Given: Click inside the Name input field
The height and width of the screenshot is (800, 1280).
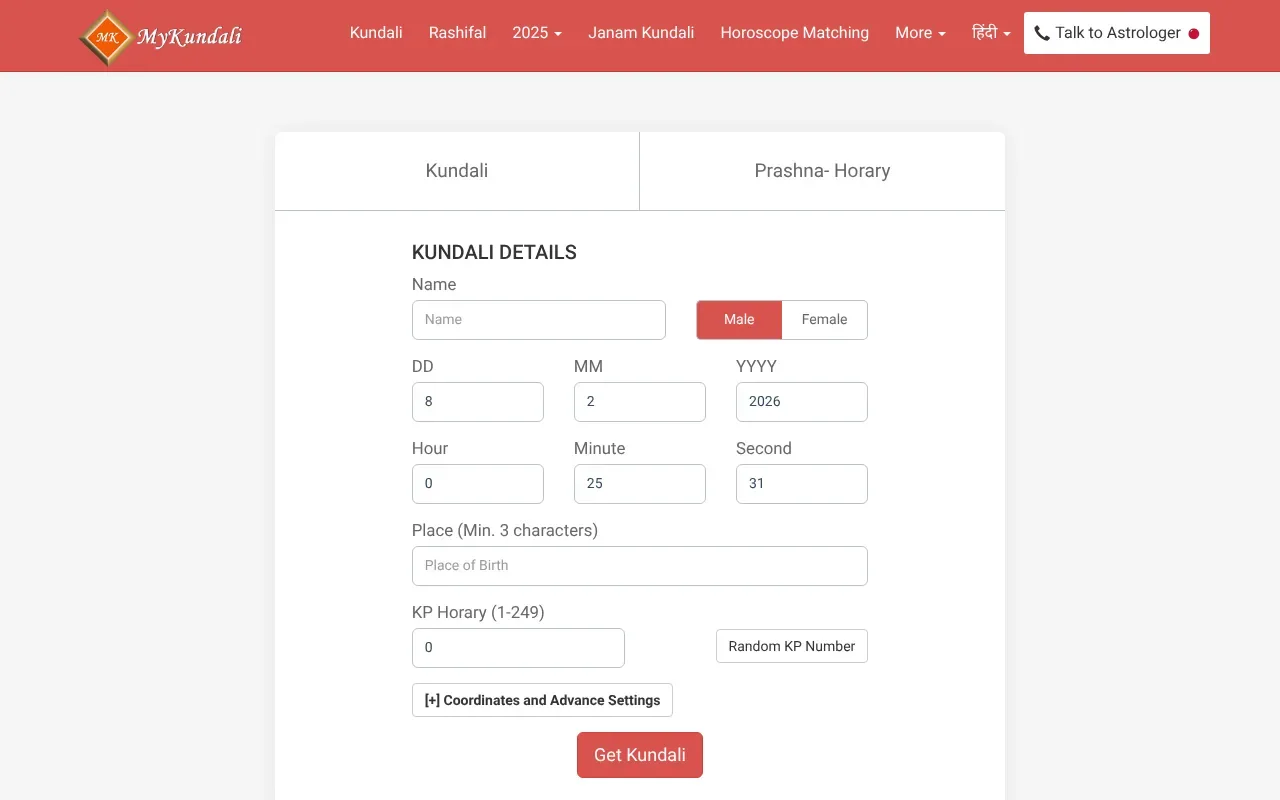Looking at the screenshot, I should pos(538,319).
